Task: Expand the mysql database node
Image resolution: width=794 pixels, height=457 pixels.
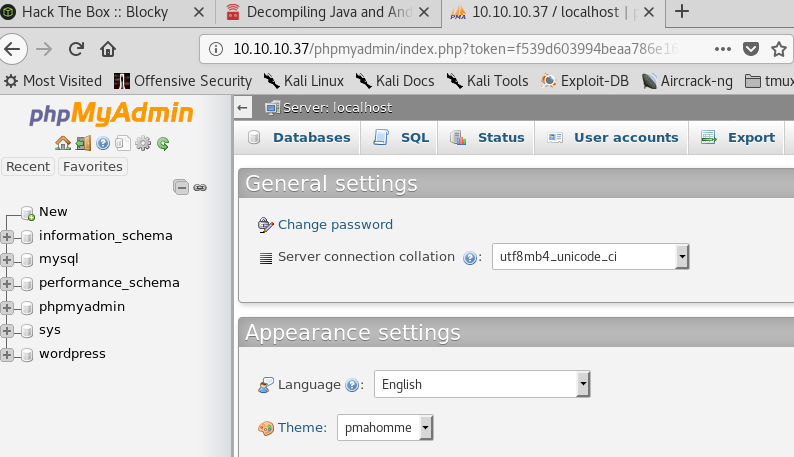Action: coord(9,260)
